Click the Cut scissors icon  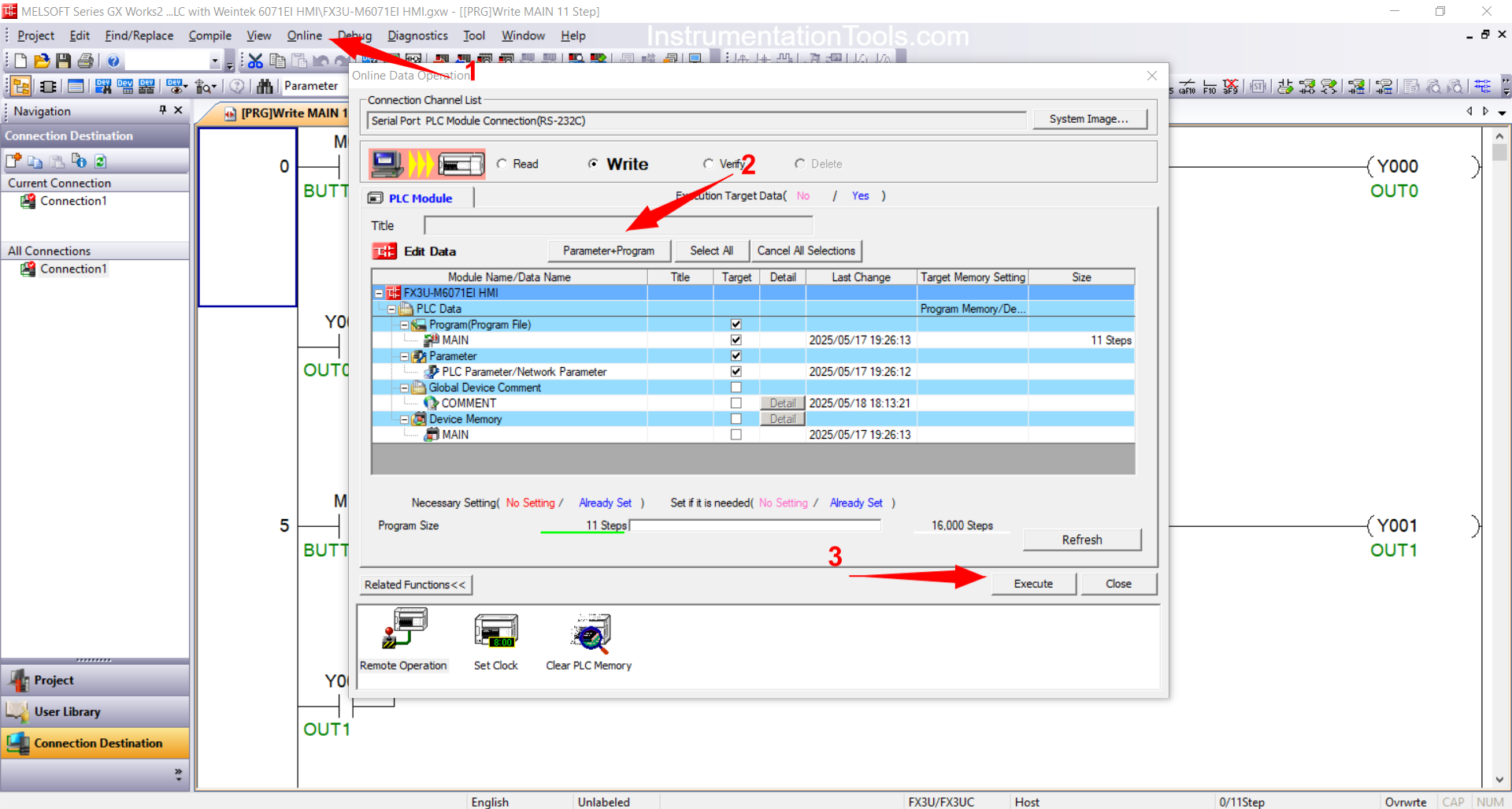tap(255, 61)
